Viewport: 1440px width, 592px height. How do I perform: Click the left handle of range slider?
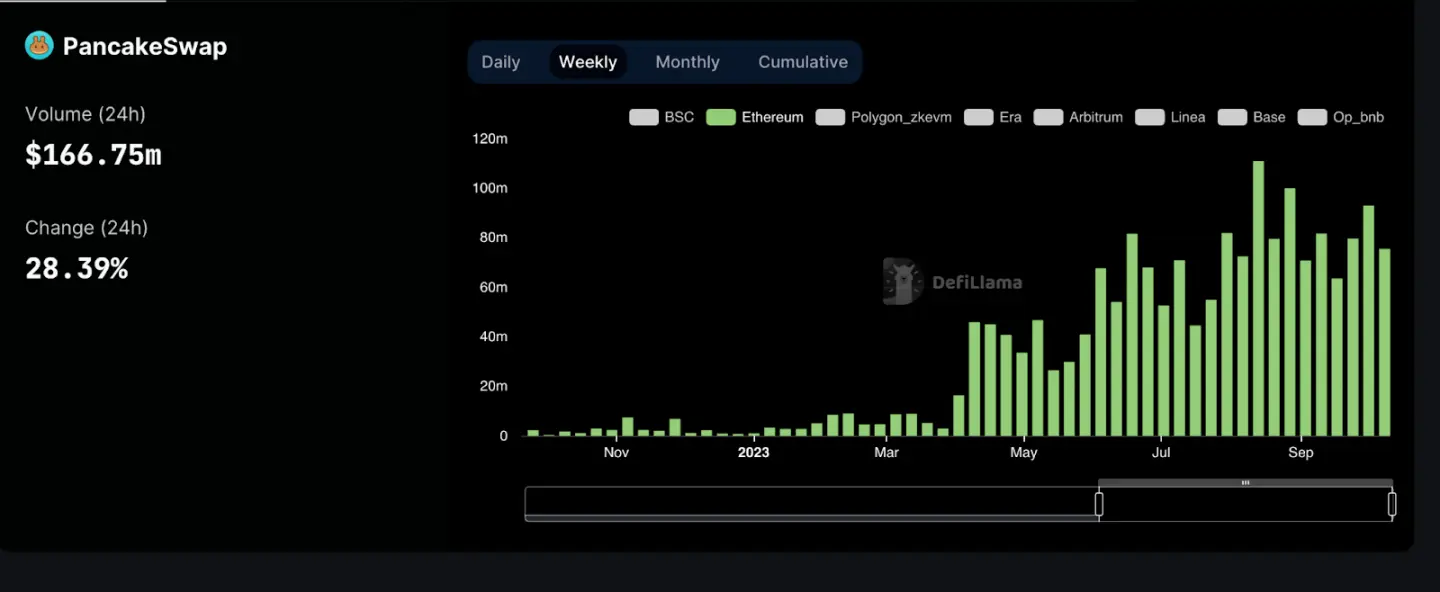coord(1099,504)
